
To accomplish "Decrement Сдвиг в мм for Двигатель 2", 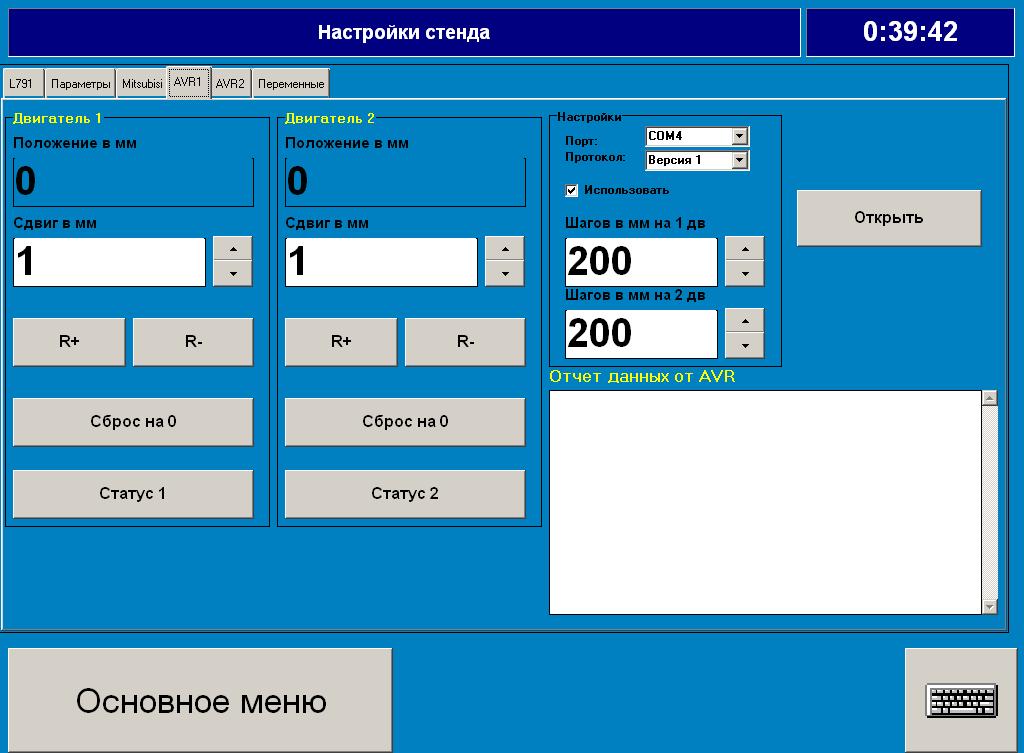I will [505, 272].
